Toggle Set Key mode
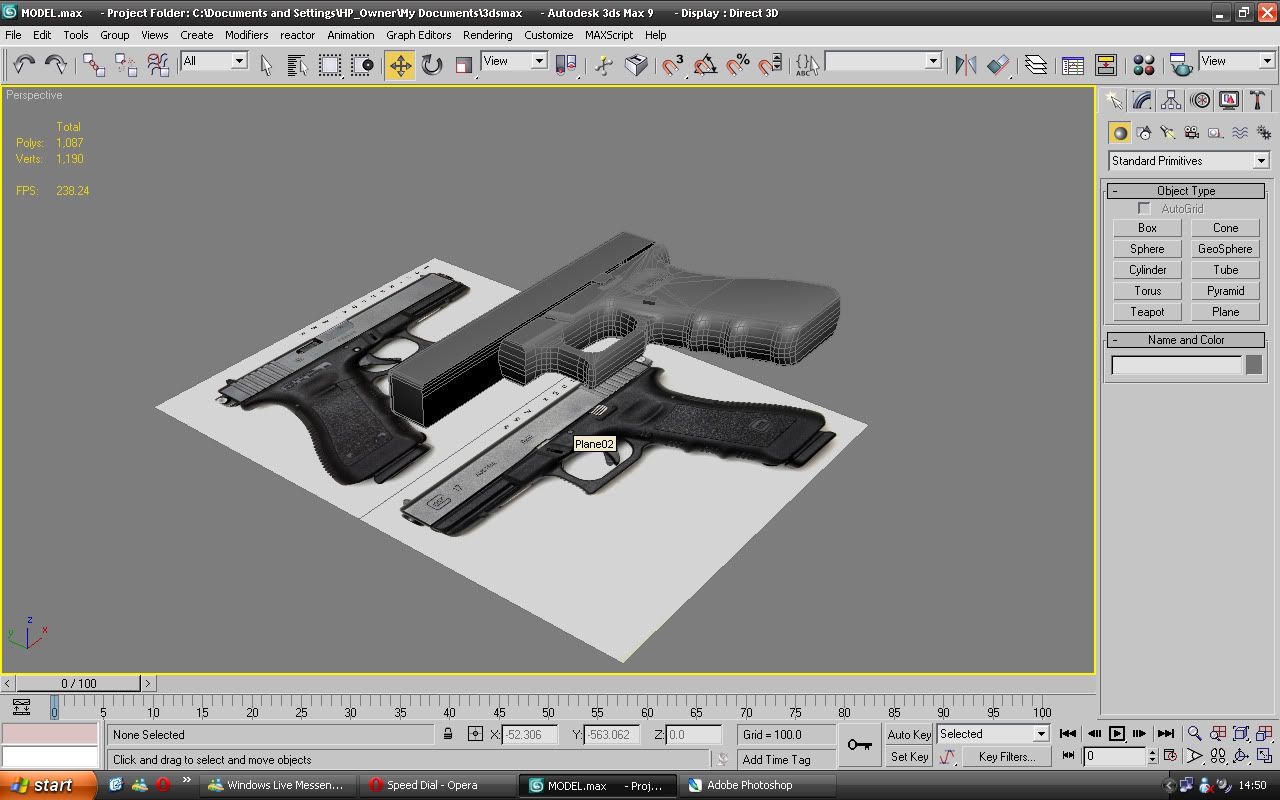The width and height of the screenshot is (1280, 800). point(909,757)
